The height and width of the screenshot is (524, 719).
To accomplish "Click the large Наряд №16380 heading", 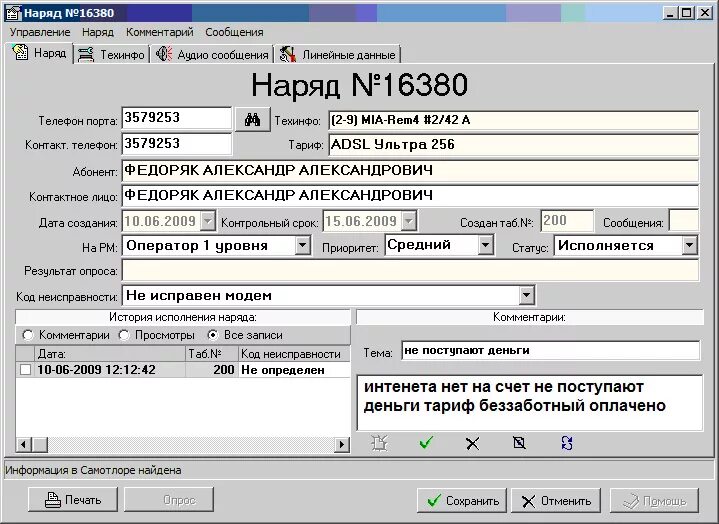I will point(360,85).
